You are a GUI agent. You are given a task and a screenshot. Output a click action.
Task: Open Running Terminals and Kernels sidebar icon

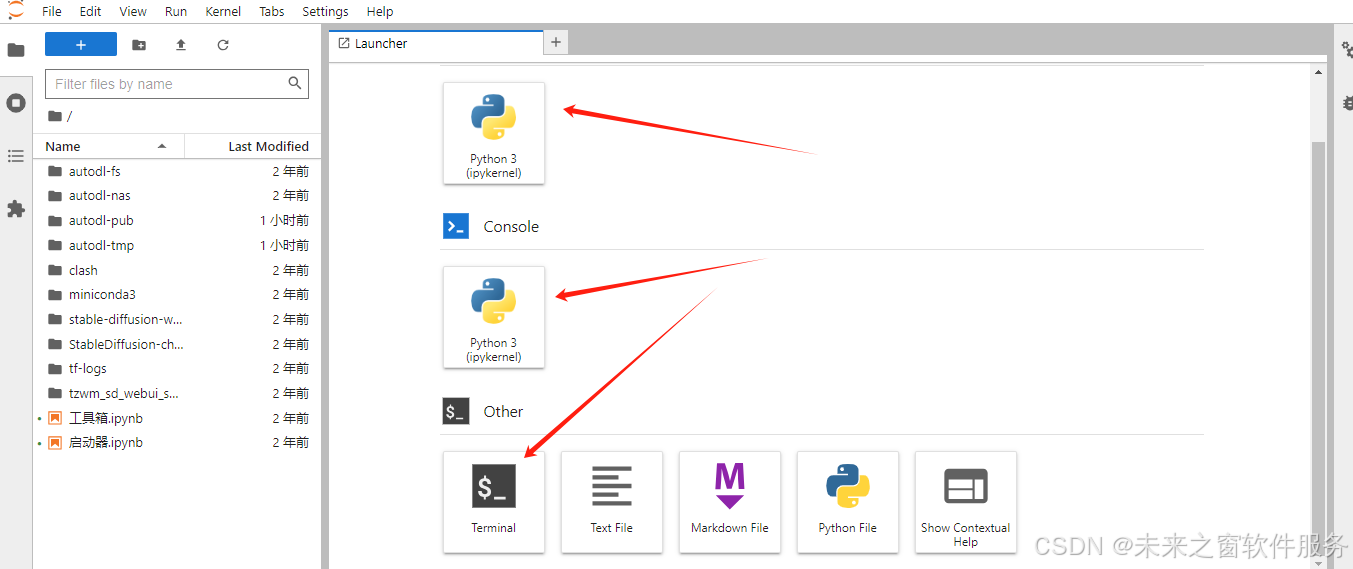click(16, 103)
